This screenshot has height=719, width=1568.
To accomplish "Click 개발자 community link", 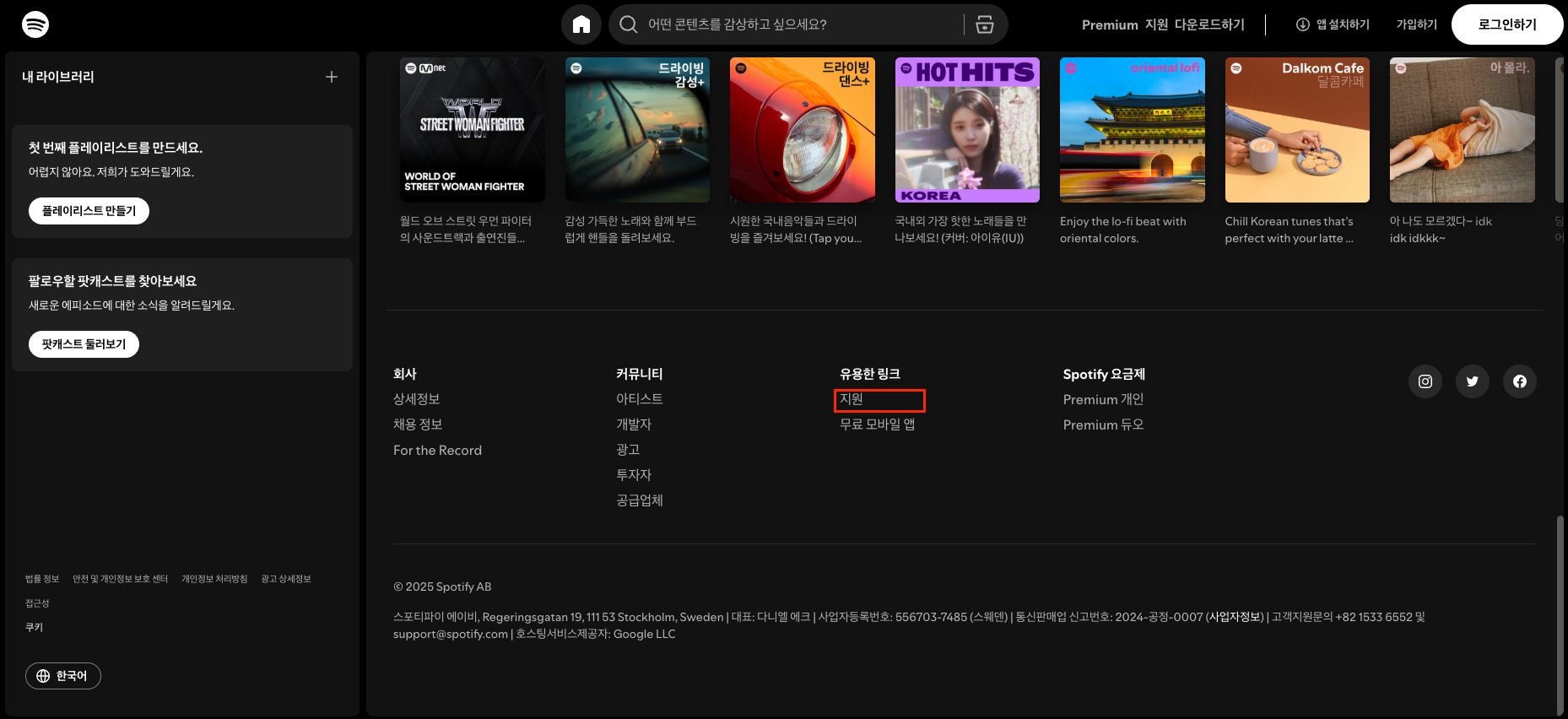I will tap(634, 424).
